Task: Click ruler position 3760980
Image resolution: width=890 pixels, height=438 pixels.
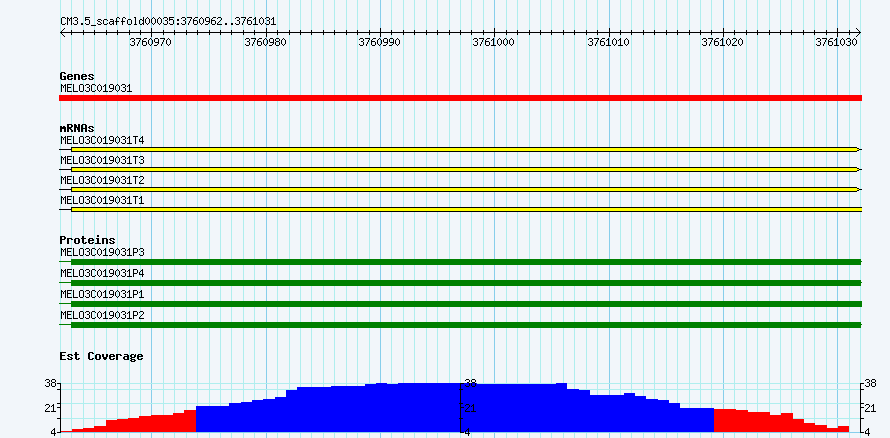Action: tap(264, 42)
